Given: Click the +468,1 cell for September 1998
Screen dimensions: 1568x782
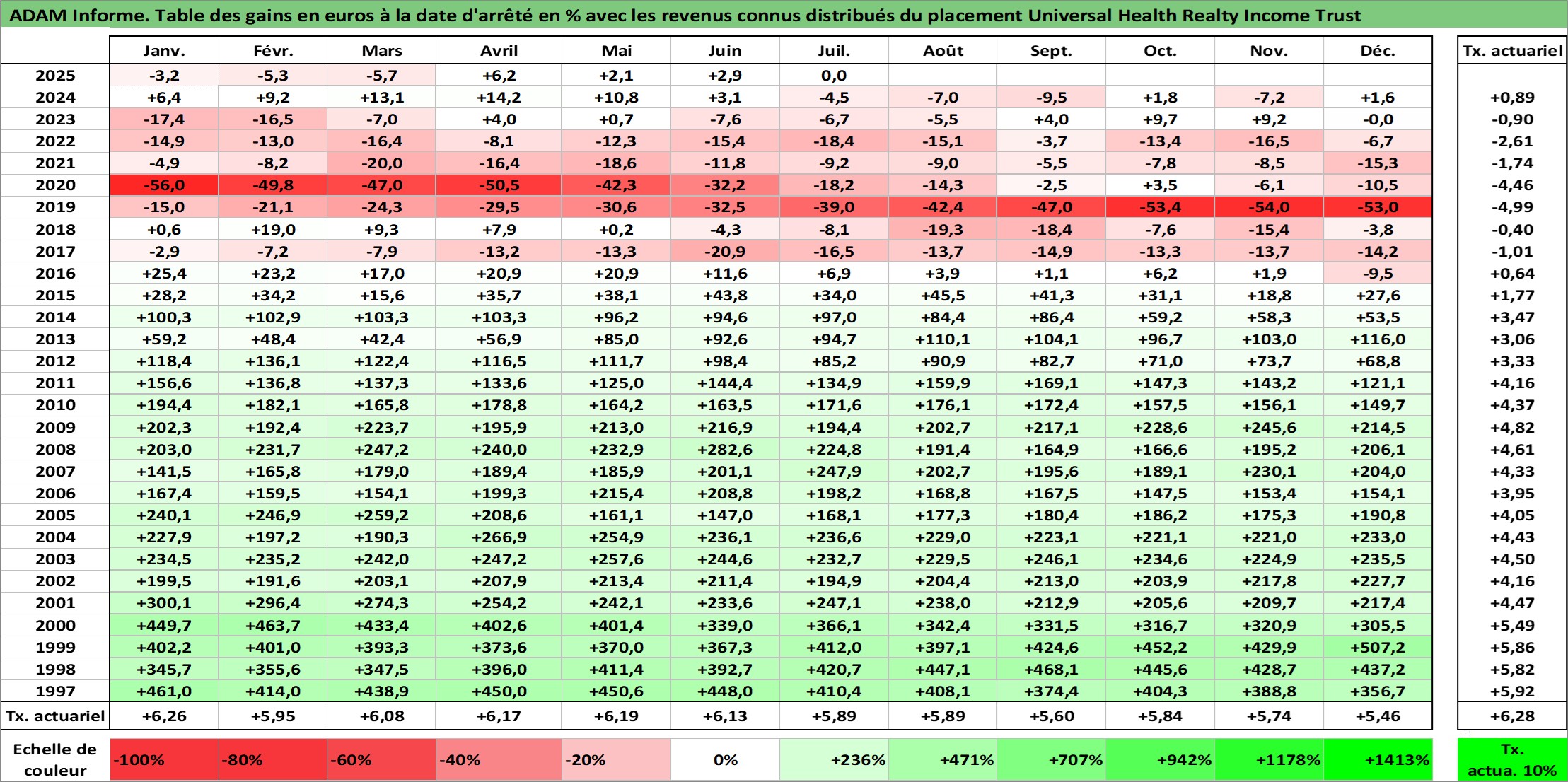Looking at the screenshot, I should [1051, 670].
